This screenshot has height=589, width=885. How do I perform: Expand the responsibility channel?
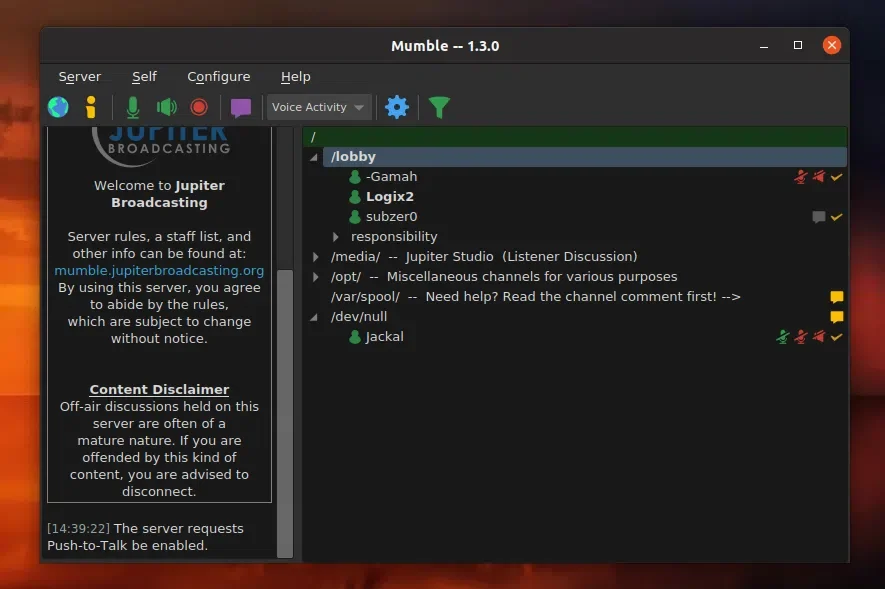(x=335, y=236)
